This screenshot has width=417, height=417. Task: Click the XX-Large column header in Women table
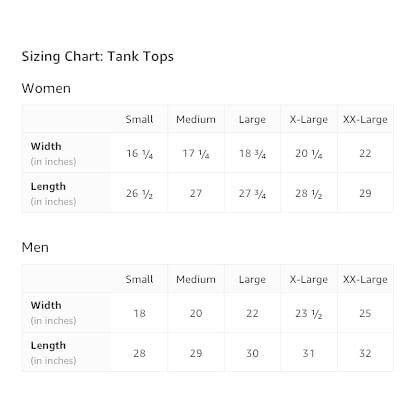pyautogui.click(x=365, y=119)
